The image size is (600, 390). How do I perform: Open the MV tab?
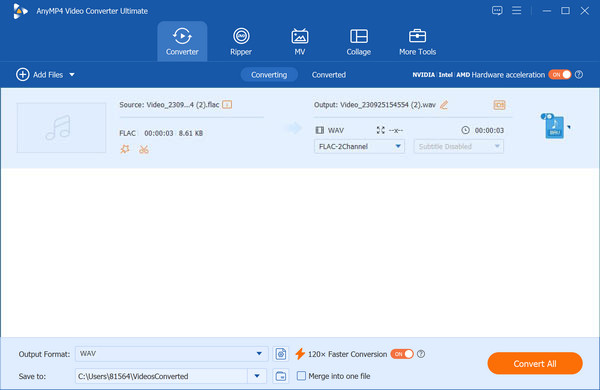tap(300, 41)
